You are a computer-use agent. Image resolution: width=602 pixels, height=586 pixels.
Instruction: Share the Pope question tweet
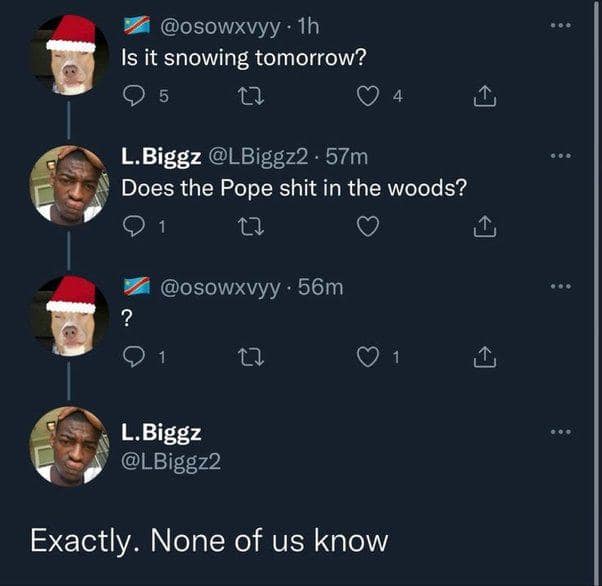482,228
